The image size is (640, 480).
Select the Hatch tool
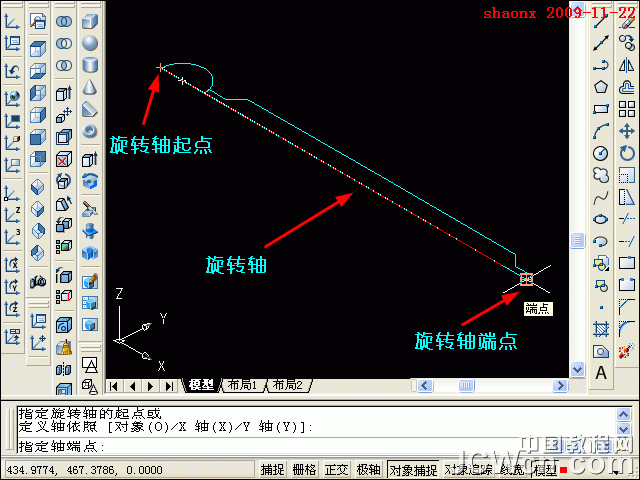point(600,329)
